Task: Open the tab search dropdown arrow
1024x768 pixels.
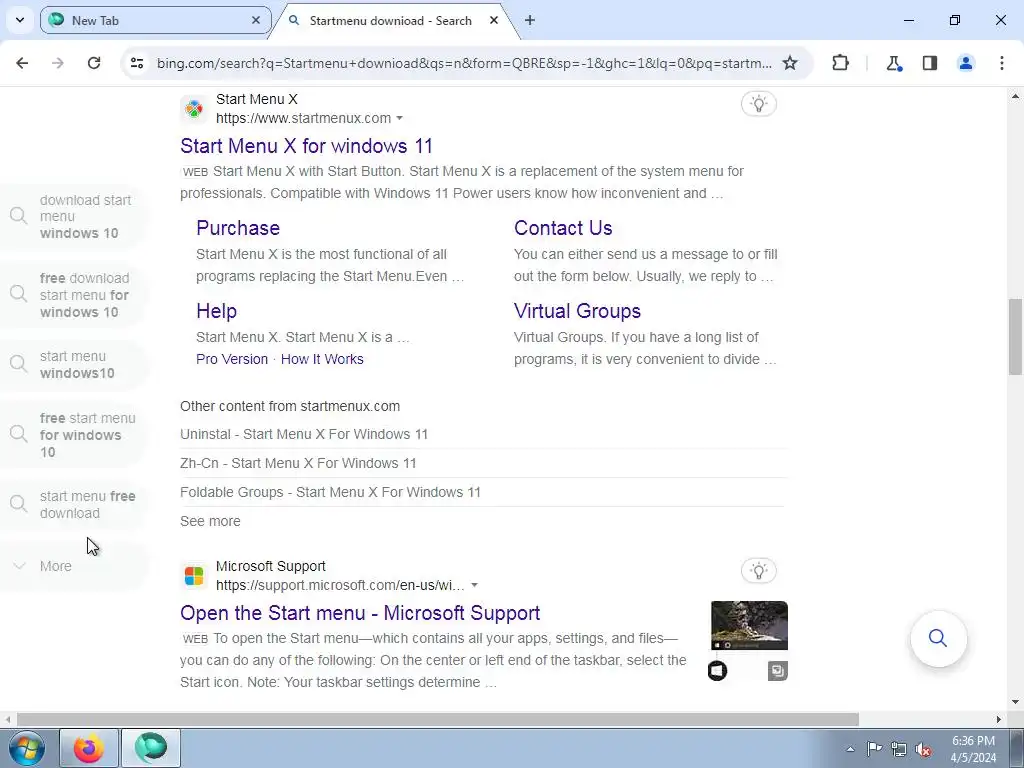Action: 20,20
